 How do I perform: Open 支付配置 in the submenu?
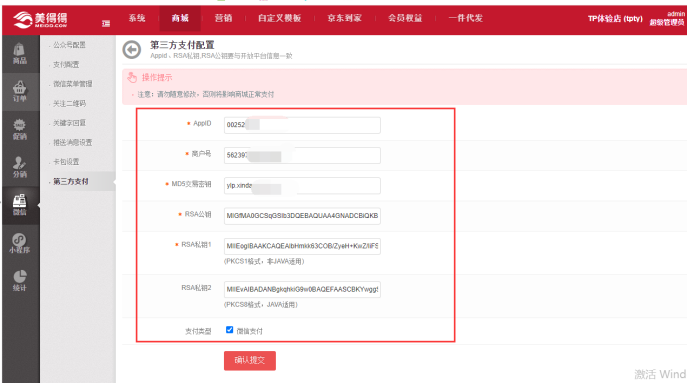(66, 64)
